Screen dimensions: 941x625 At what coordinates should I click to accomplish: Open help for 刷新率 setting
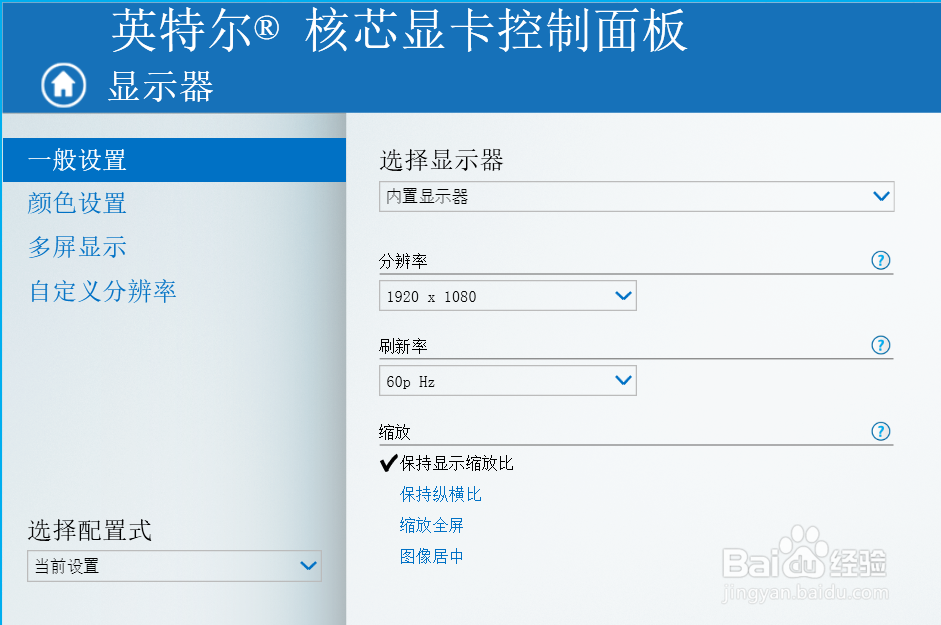point(880,345)
